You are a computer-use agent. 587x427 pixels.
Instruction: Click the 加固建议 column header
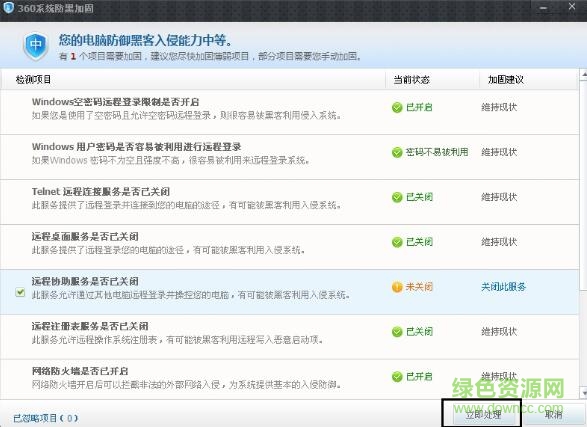point(506,79)
